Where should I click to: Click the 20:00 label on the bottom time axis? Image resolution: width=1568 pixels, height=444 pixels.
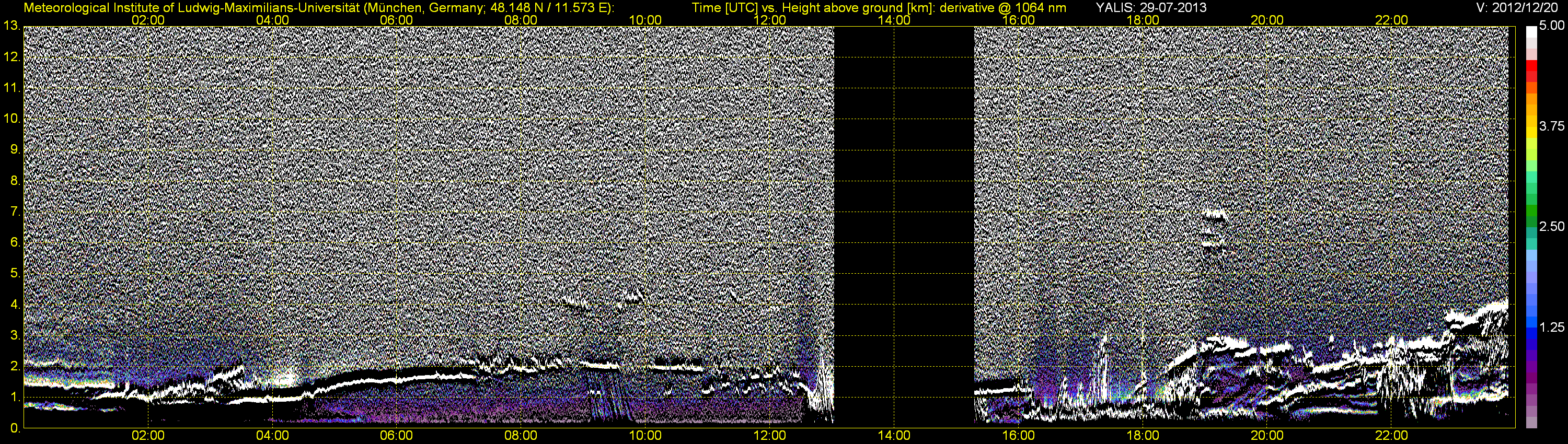coord(1267,436)
